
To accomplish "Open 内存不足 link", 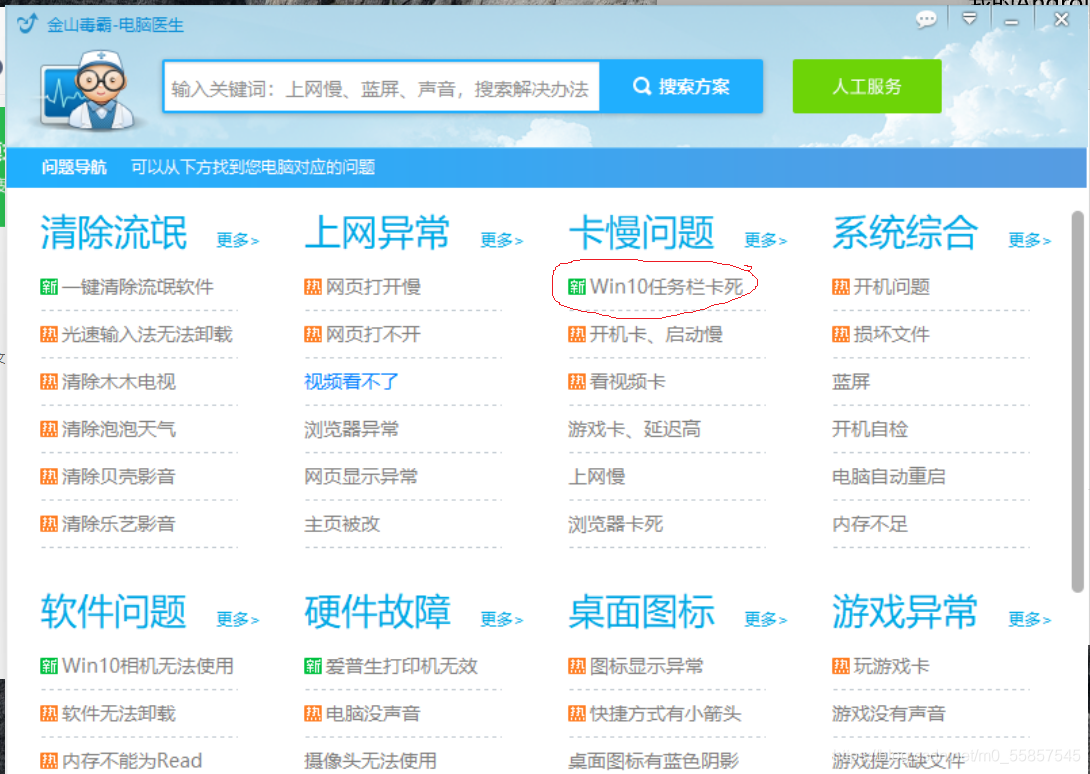I will click(870, 524).
